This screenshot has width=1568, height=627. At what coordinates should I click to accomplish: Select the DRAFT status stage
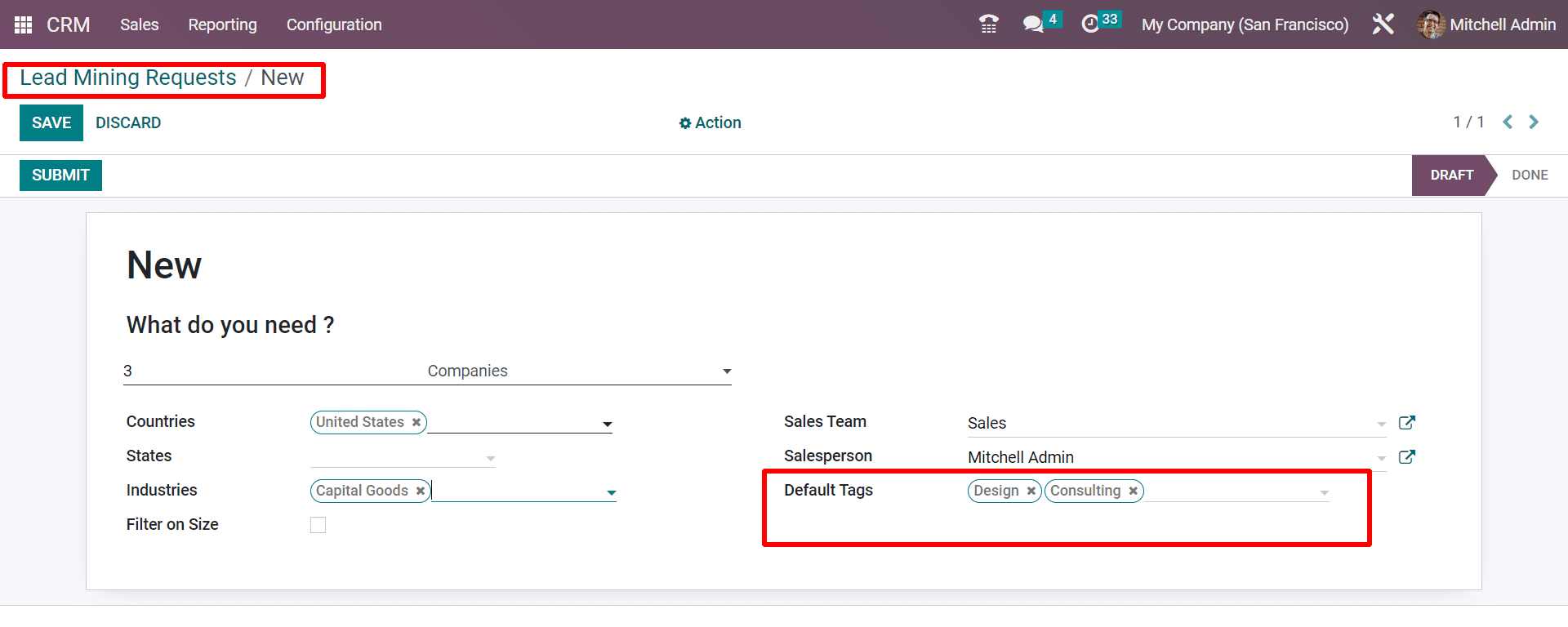(x=1450, y=175)
